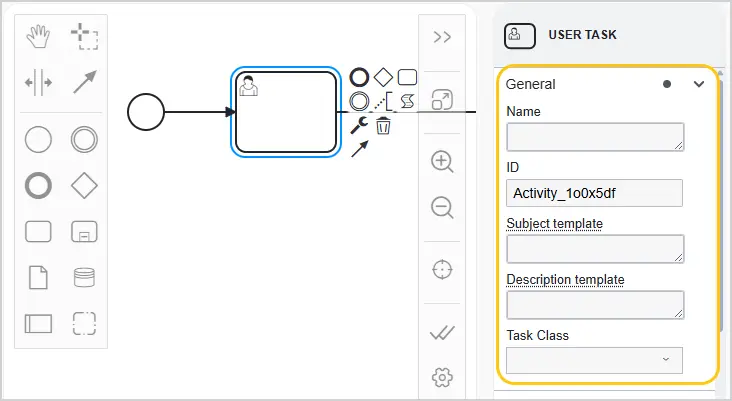Create an end event from palette

(38, 185)
